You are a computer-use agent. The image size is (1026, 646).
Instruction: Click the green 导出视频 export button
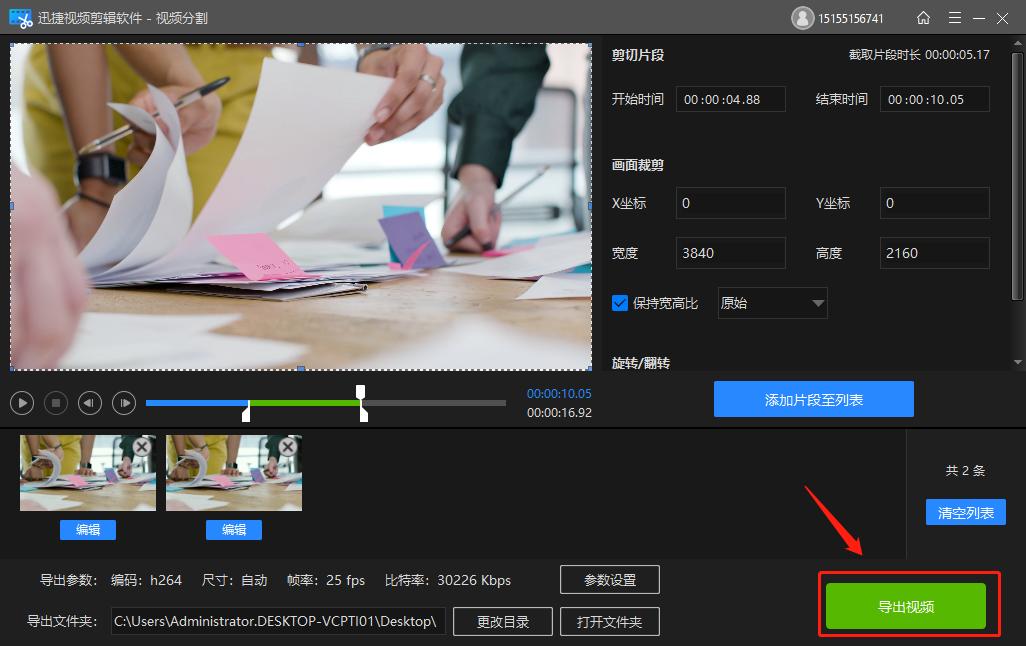(x=905, y=604)
